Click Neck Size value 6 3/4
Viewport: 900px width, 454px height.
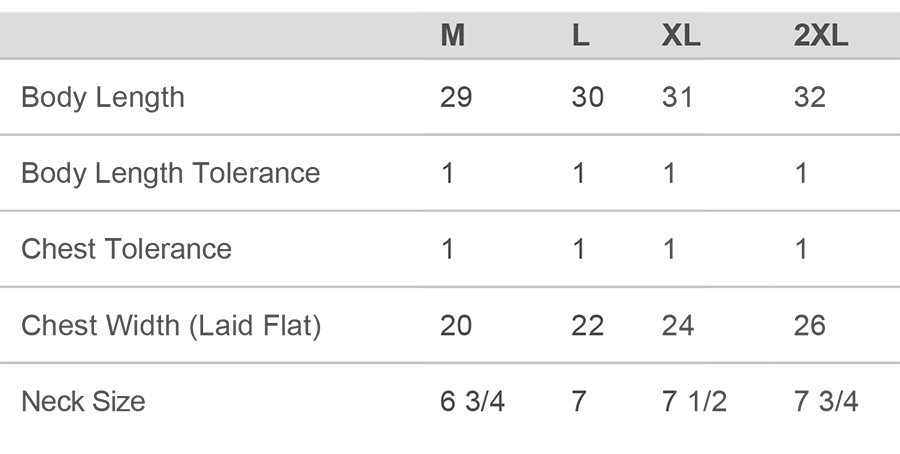472,401
